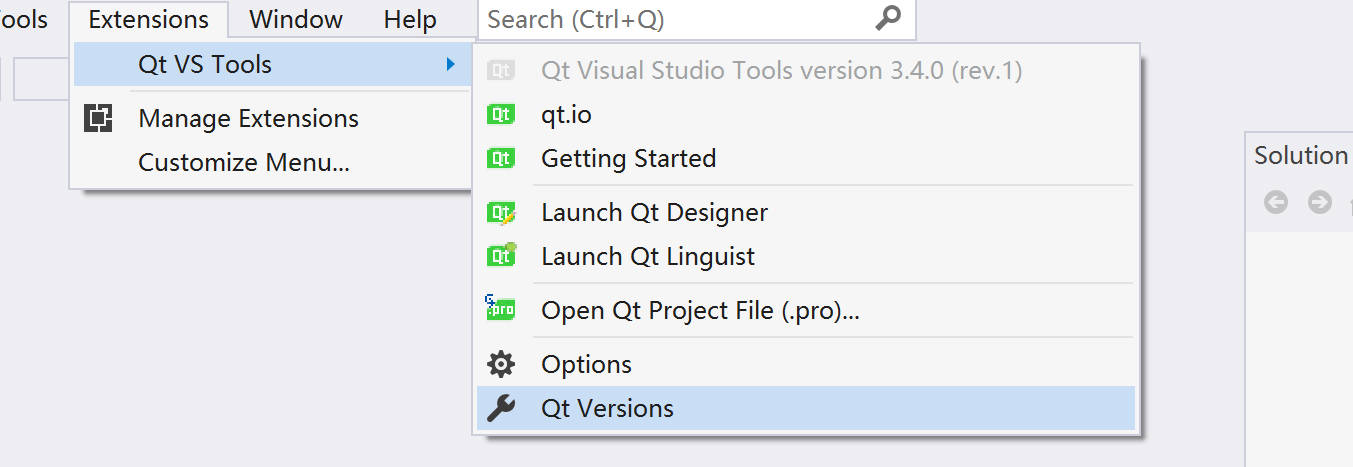Viewport: 1353px width, 467px height.
Task: Click the Solution Explorer forward arrow
Action: (1320, 202)
